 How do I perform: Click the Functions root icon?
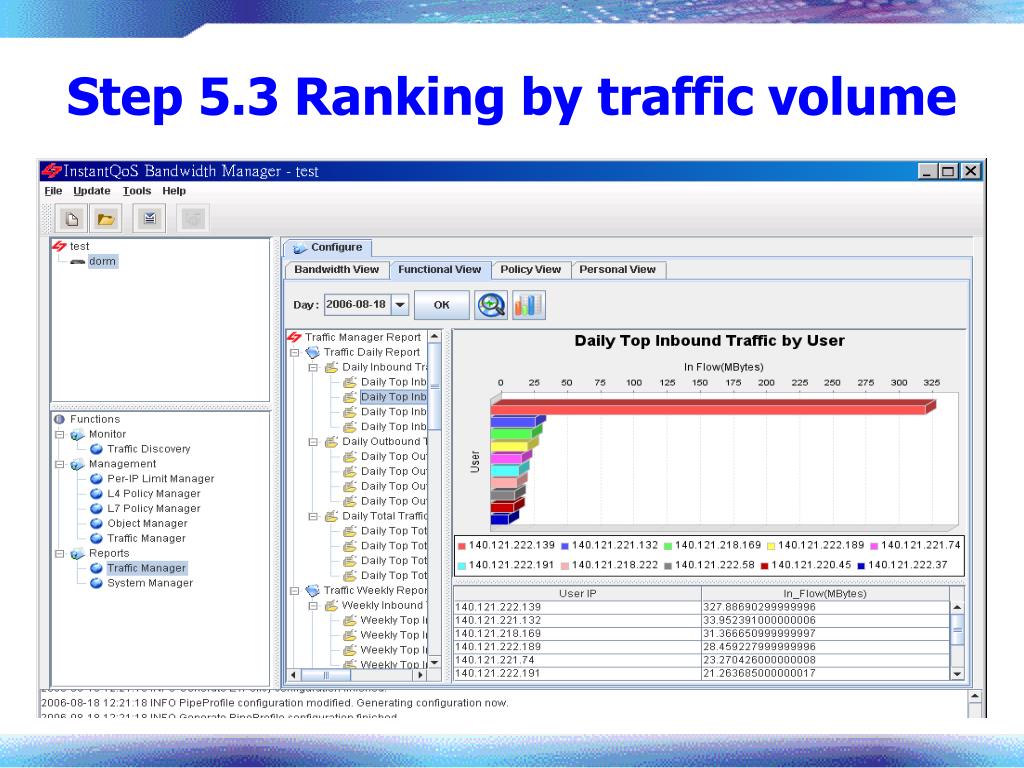click(x=59, y=419)
